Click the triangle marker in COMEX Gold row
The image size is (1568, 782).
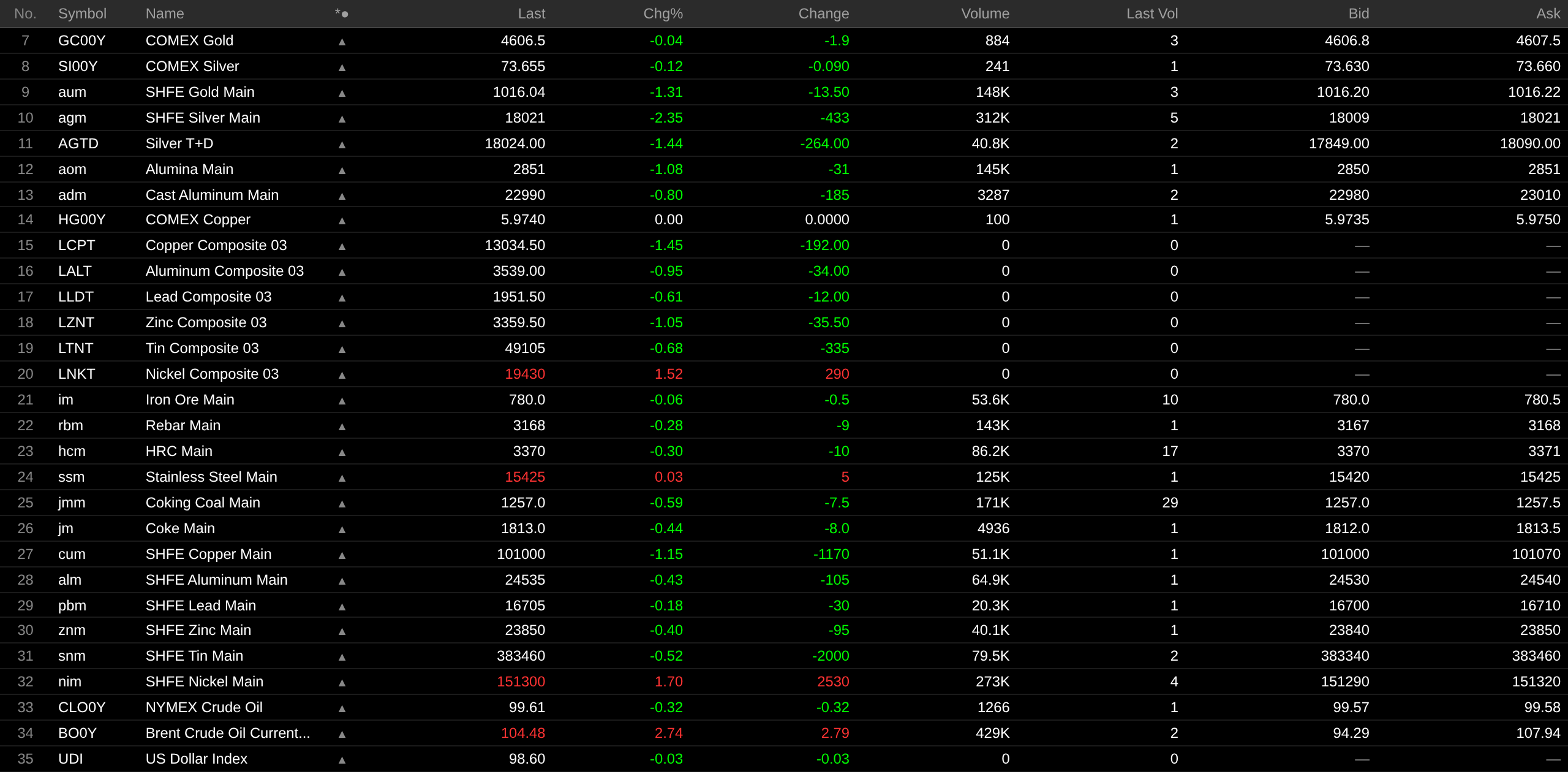tap(342, 42)
